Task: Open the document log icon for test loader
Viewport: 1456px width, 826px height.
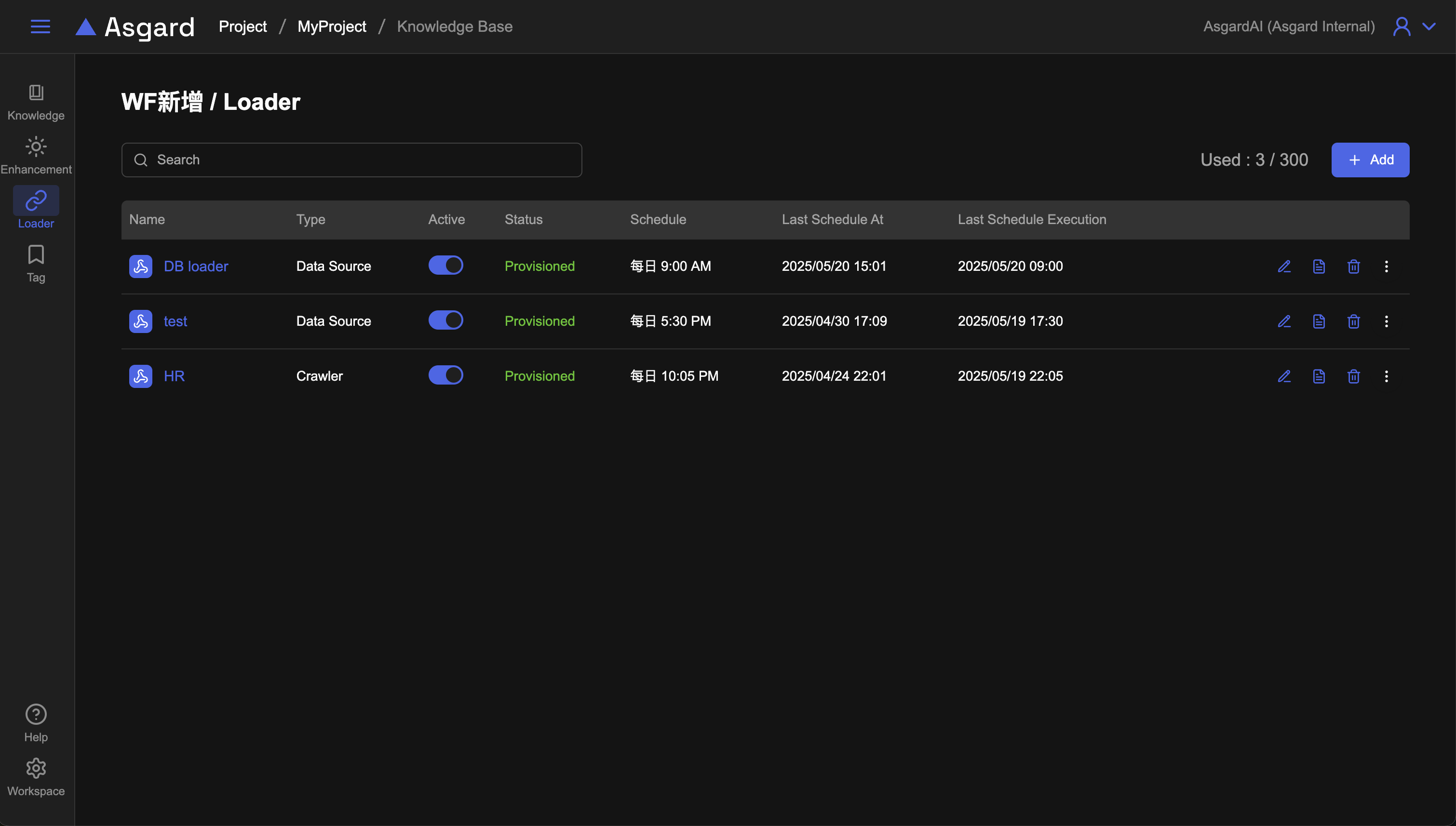Action: click(x=1319, y=321)
